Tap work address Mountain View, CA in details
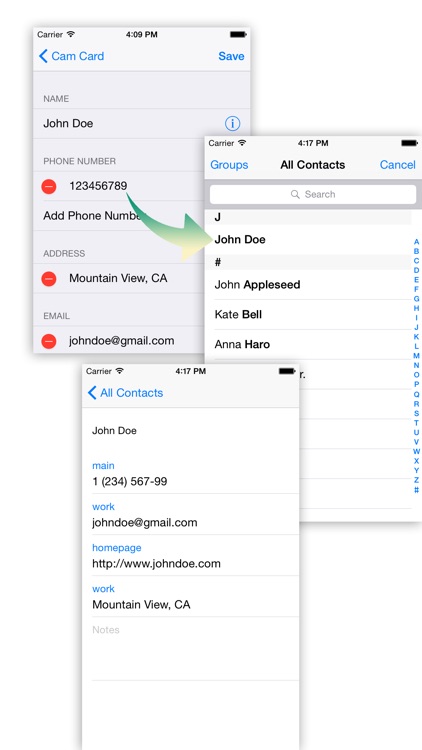This screenshot has height=750, width=422. pos(141,605)
